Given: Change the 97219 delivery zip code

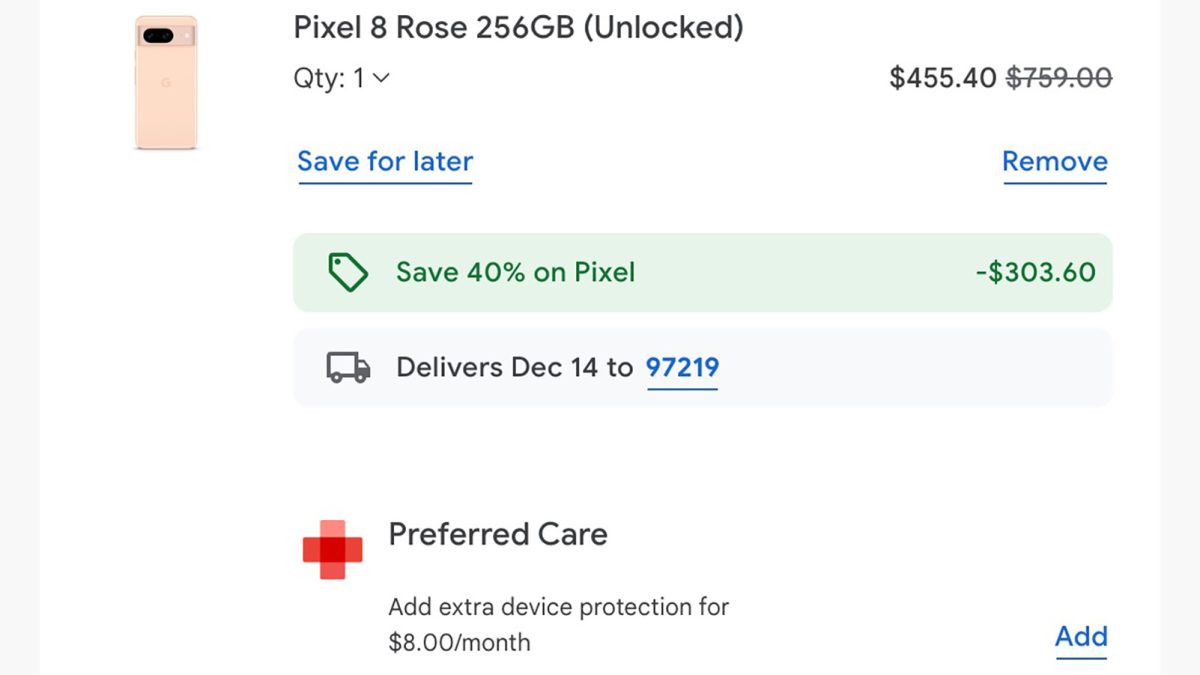Looking at the screenshot, I should click(682, 368).
